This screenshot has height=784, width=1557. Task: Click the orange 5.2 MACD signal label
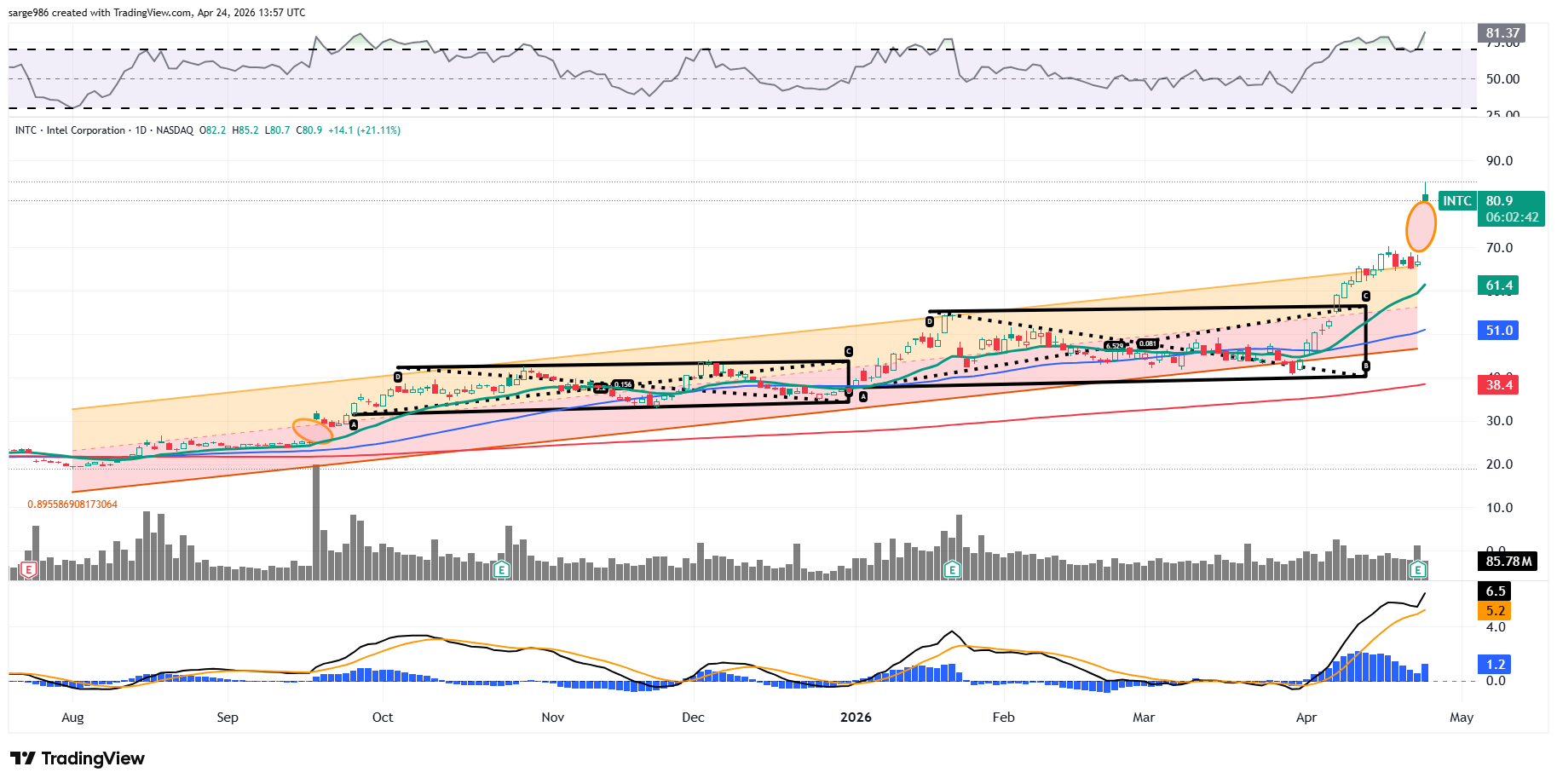tap(1496, 611)
